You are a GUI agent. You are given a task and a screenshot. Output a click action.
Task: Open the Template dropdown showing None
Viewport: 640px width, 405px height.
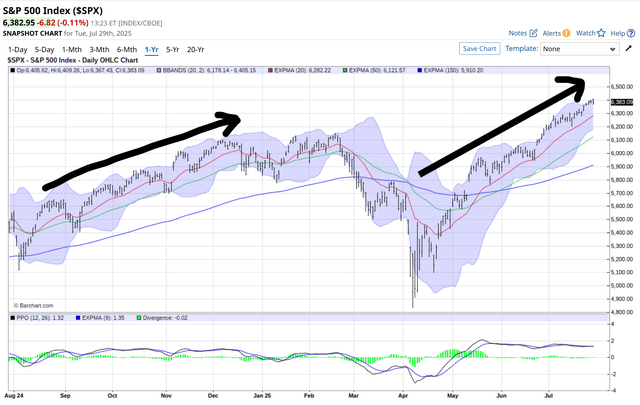580,49
